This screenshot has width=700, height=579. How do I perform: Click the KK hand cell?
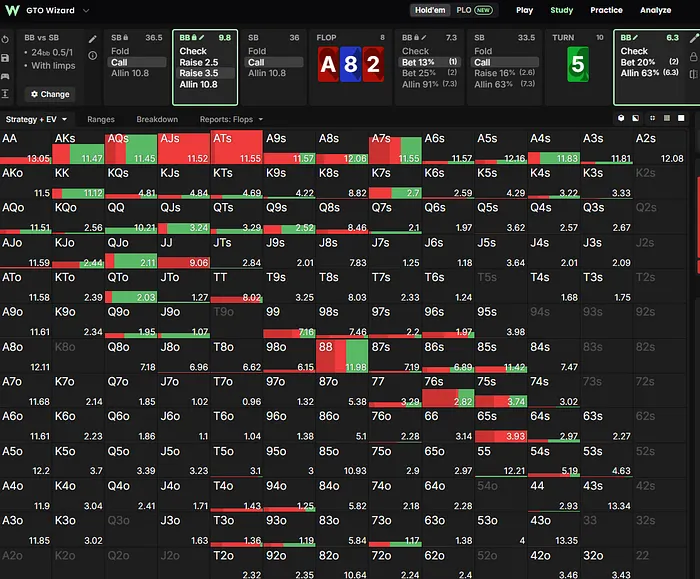point(79,182)
